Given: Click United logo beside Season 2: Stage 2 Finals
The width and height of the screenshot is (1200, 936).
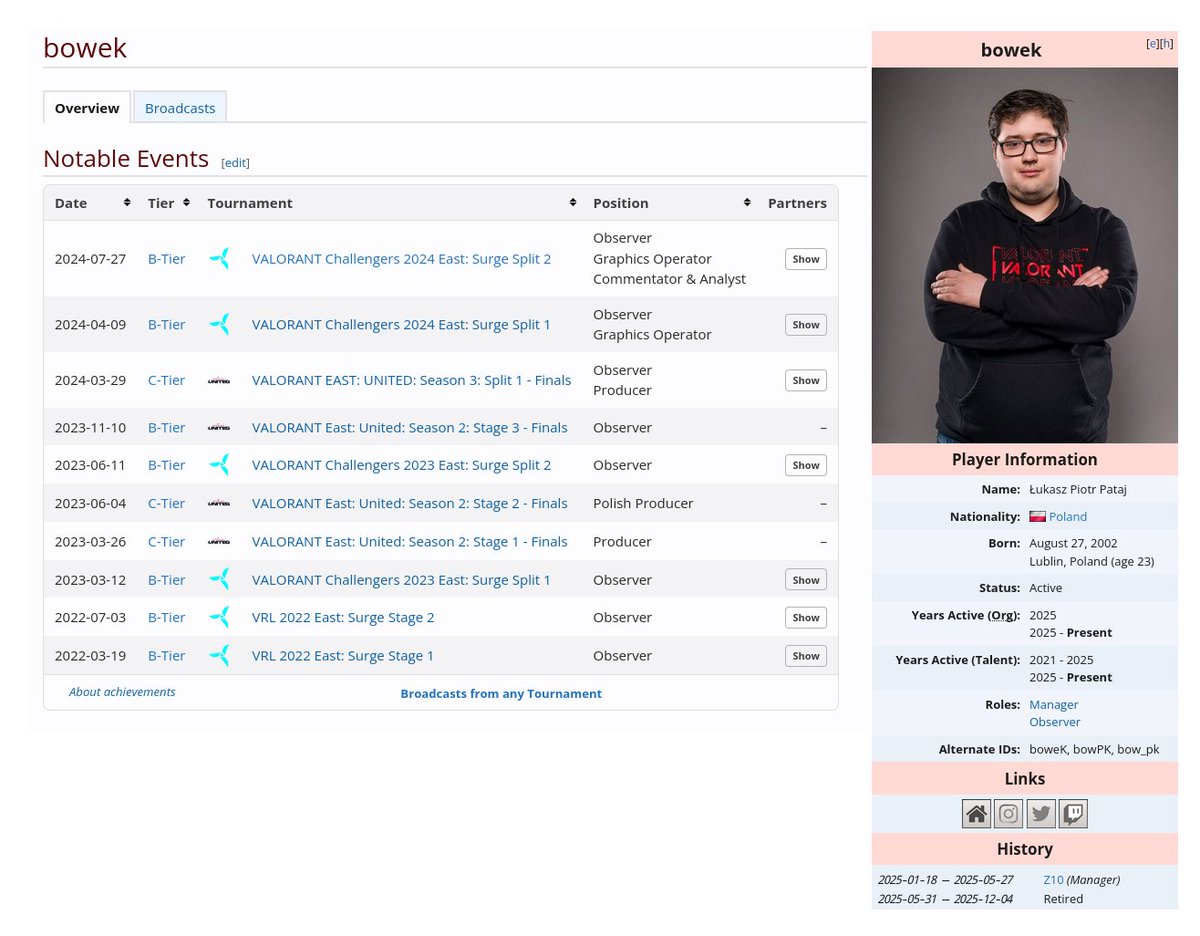Looking at the screenshot, I should click(219, 503).
